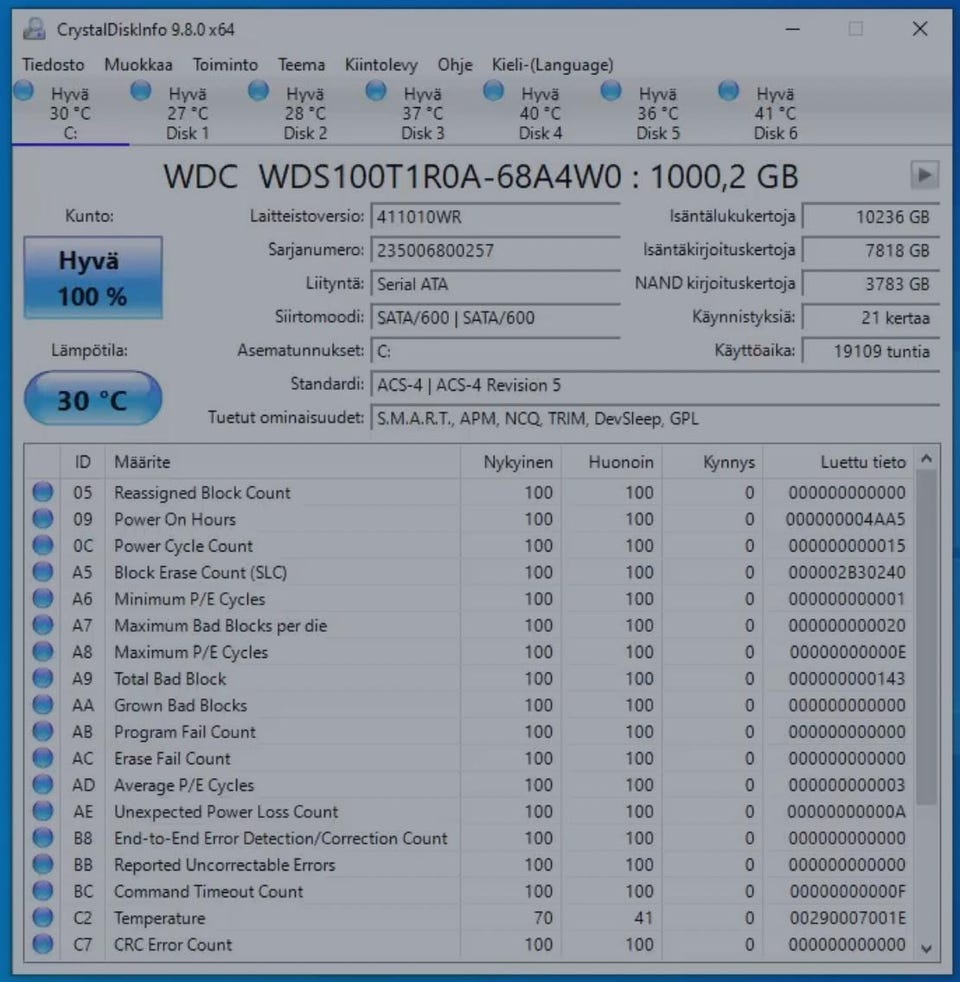
Task: Click the Tuetut ominaisuudet field
Action: [655, 418]
